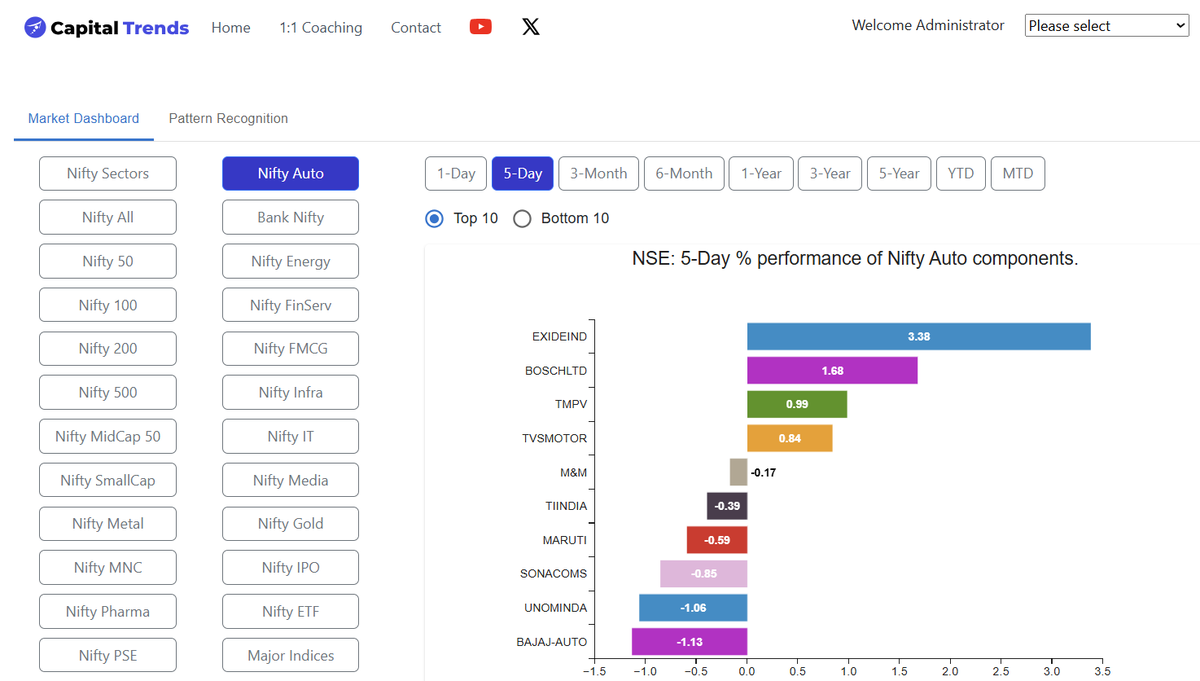Select the Nifty All button

(108, 217)
